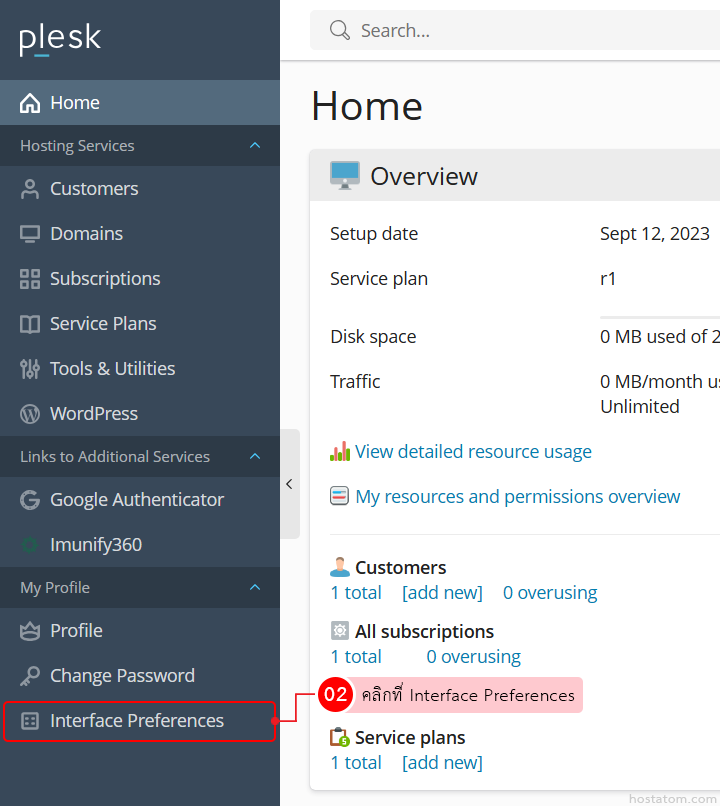This screenshot has width=720, height=806.
Task: Click the Change Password key icon
Action: point(30,676)
